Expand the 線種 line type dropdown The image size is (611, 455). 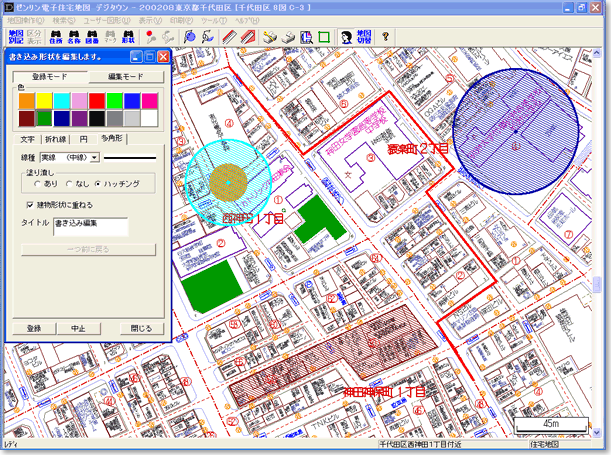tap(95, 157)
